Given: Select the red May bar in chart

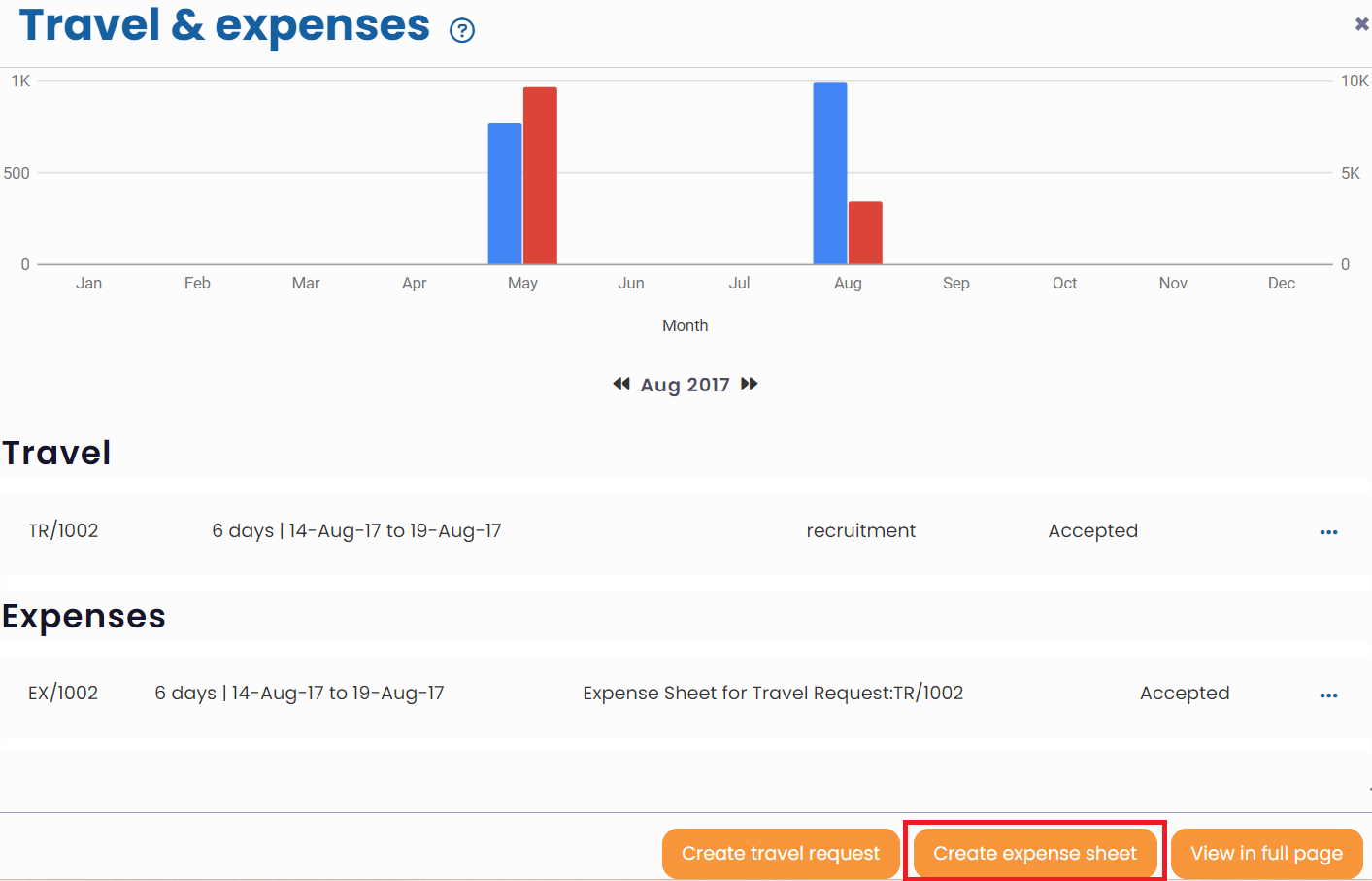Looking at the screenshot, I should (x=540, y=176).
